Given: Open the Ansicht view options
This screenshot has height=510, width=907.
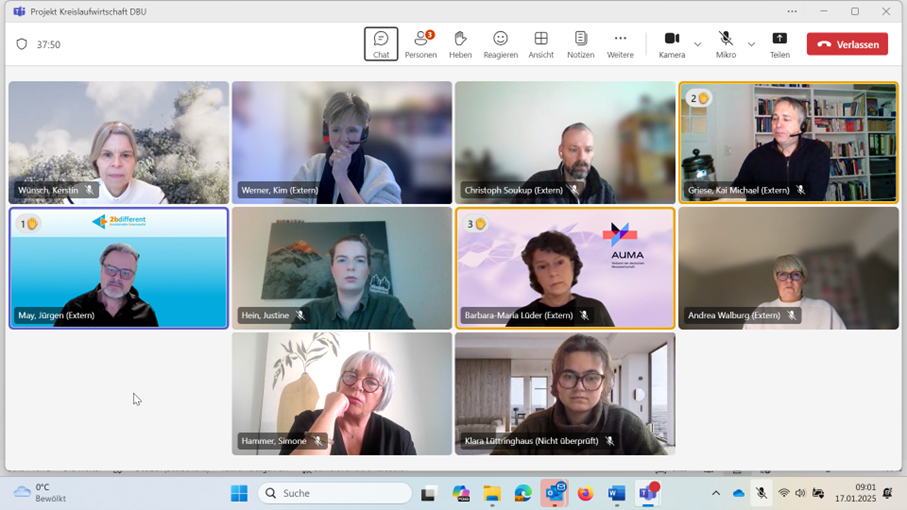Looking at the screenshot, I should click(x=541, y=44).
